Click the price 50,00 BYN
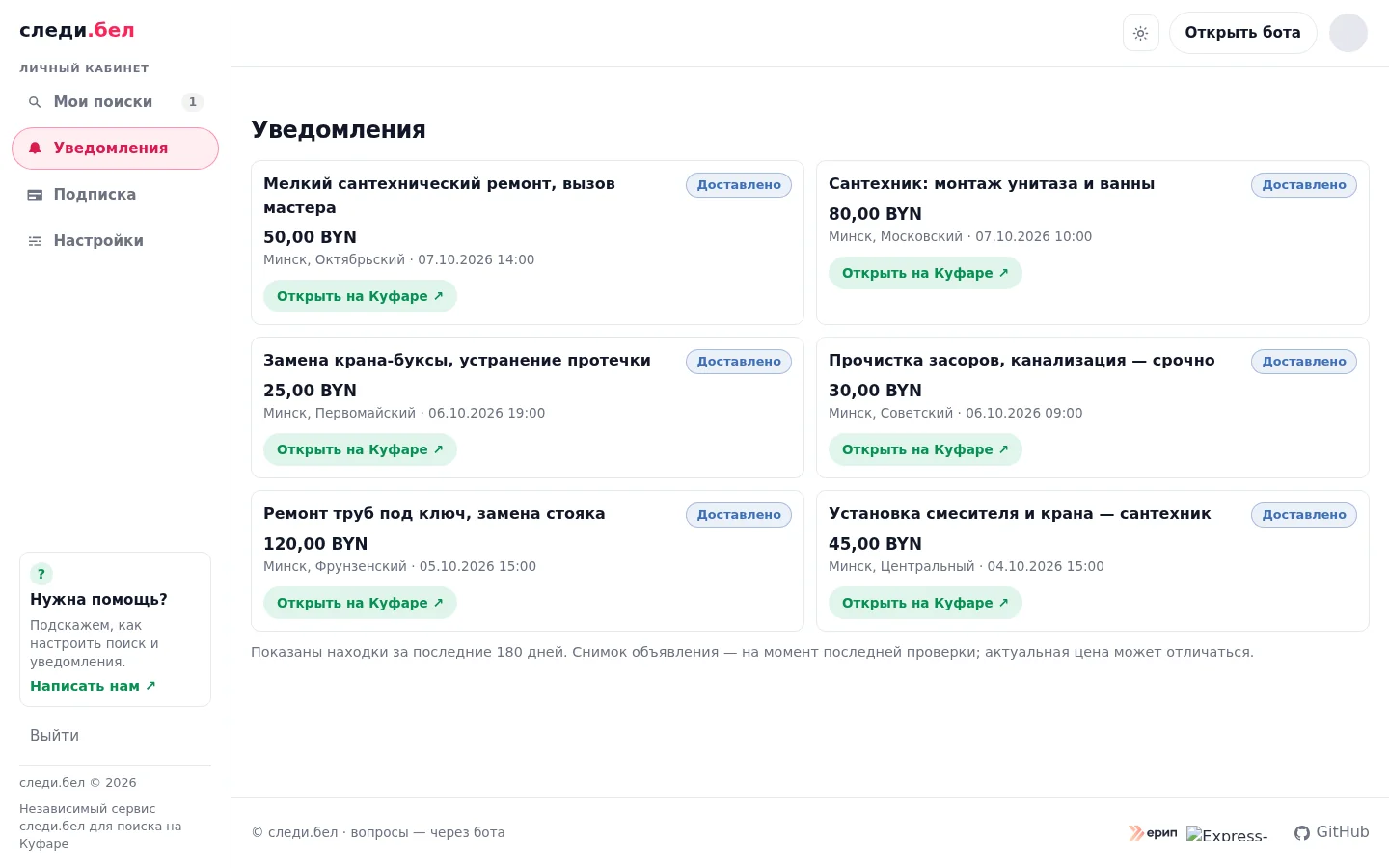 pos(310,237)
